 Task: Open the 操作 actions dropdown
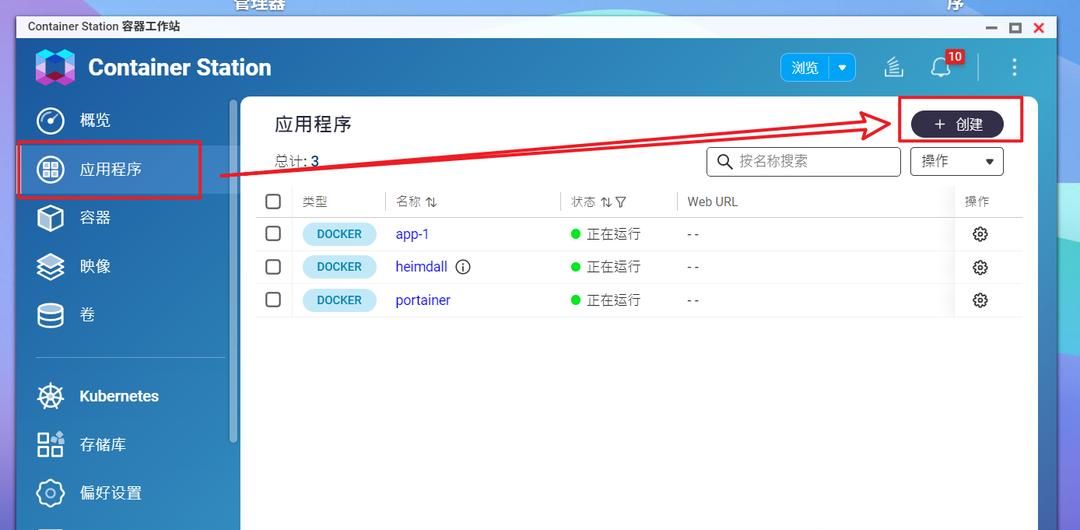tap(957, 161)
